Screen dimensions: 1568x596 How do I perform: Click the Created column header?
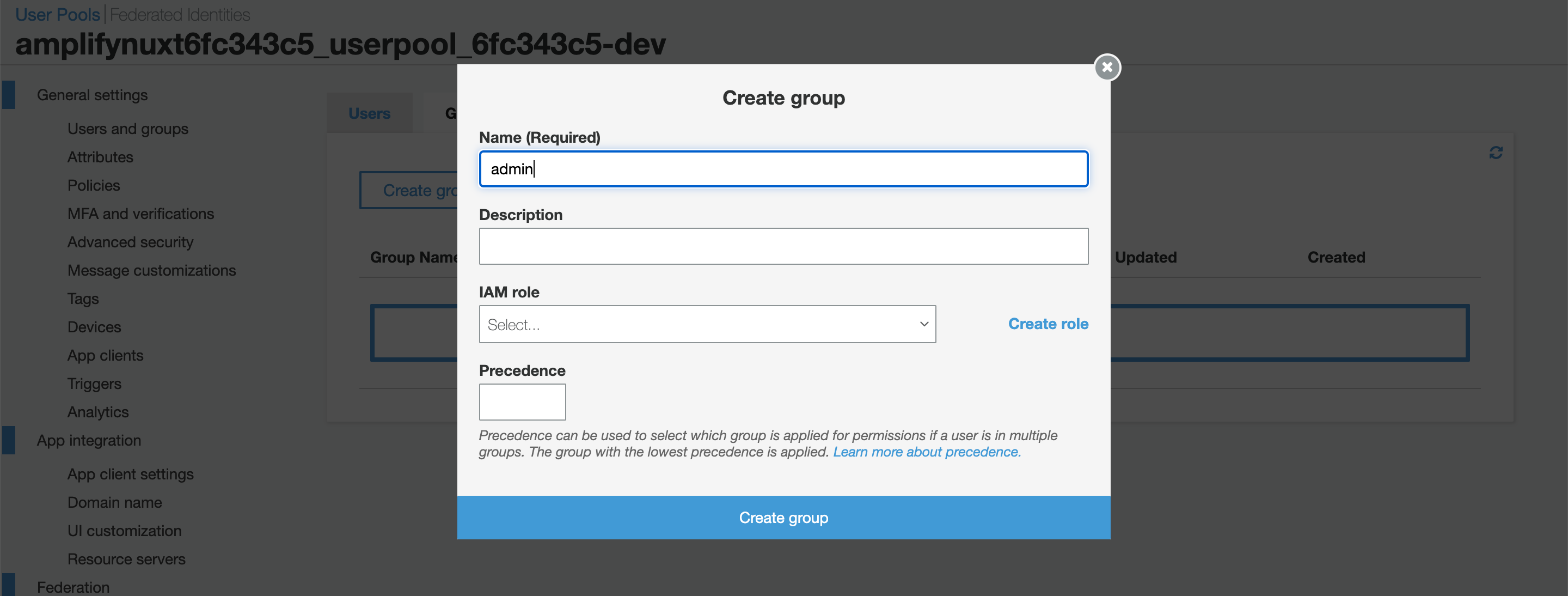click(1336, 258)
